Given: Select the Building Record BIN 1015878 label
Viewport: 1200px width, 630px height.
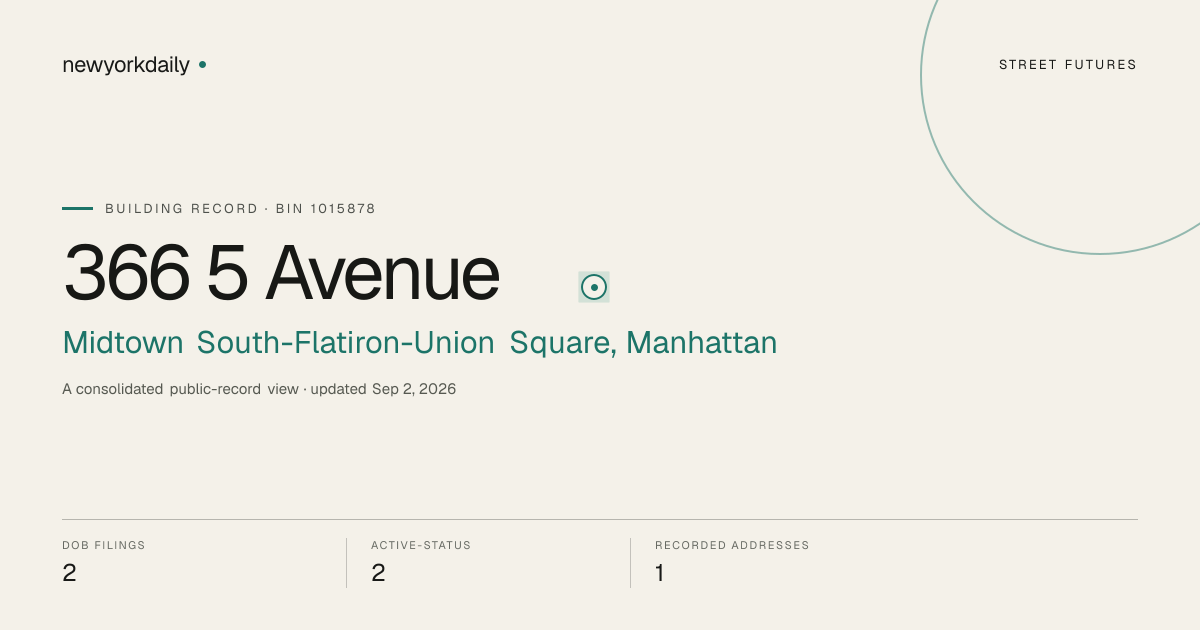Looking at the screenshot, I should tap(240, 209).
